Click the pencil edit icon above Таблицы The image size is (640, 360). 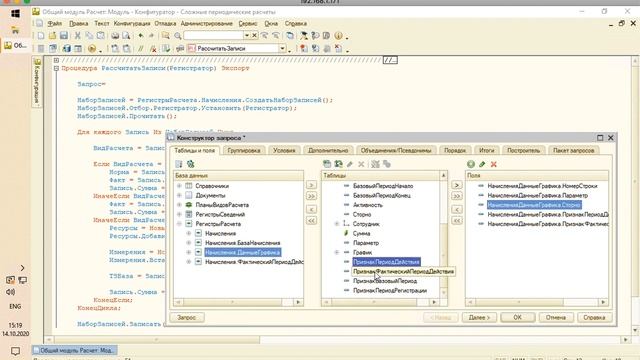[350, 164]
